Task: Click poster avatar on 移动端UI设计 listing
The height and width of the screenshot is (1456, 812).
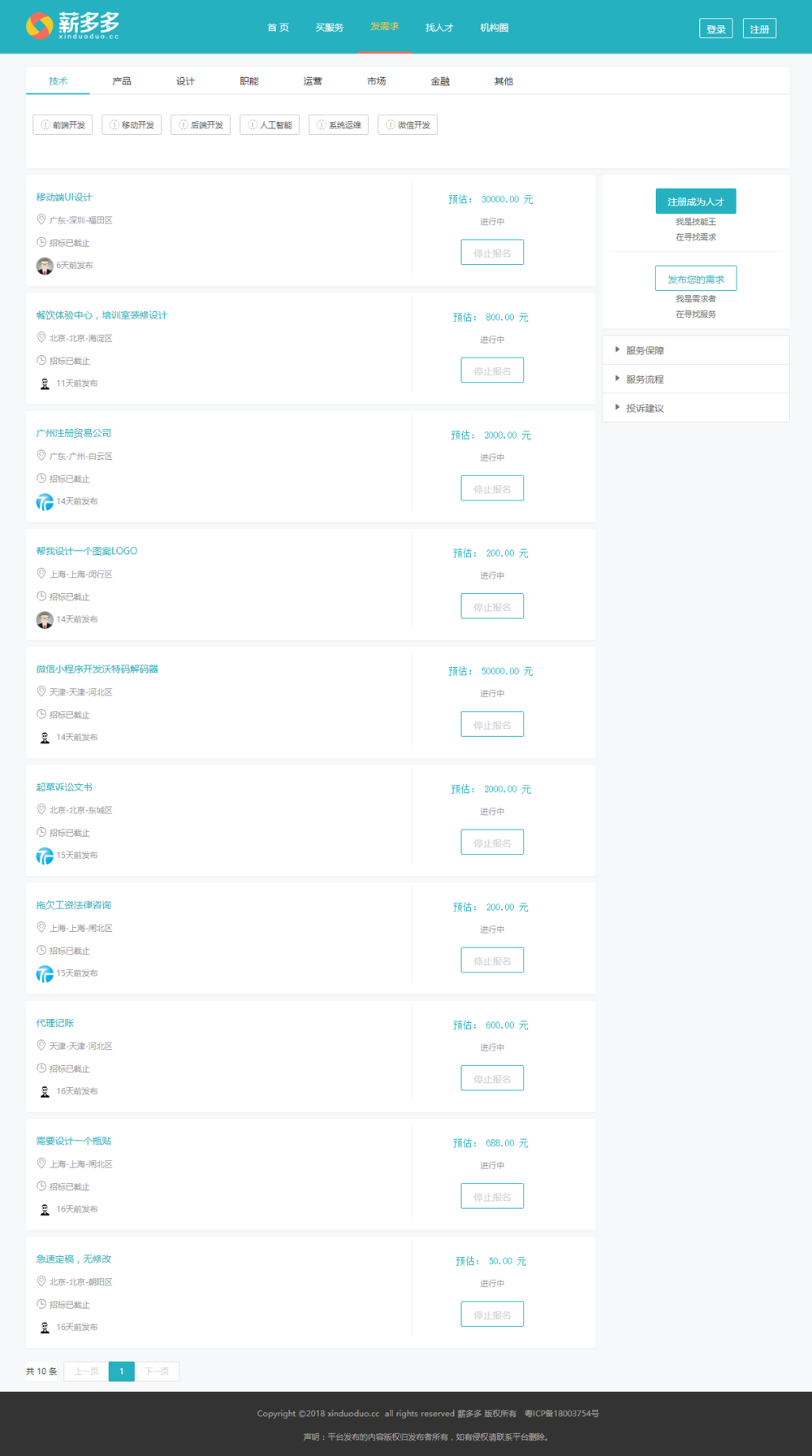Action: (45, 266)
